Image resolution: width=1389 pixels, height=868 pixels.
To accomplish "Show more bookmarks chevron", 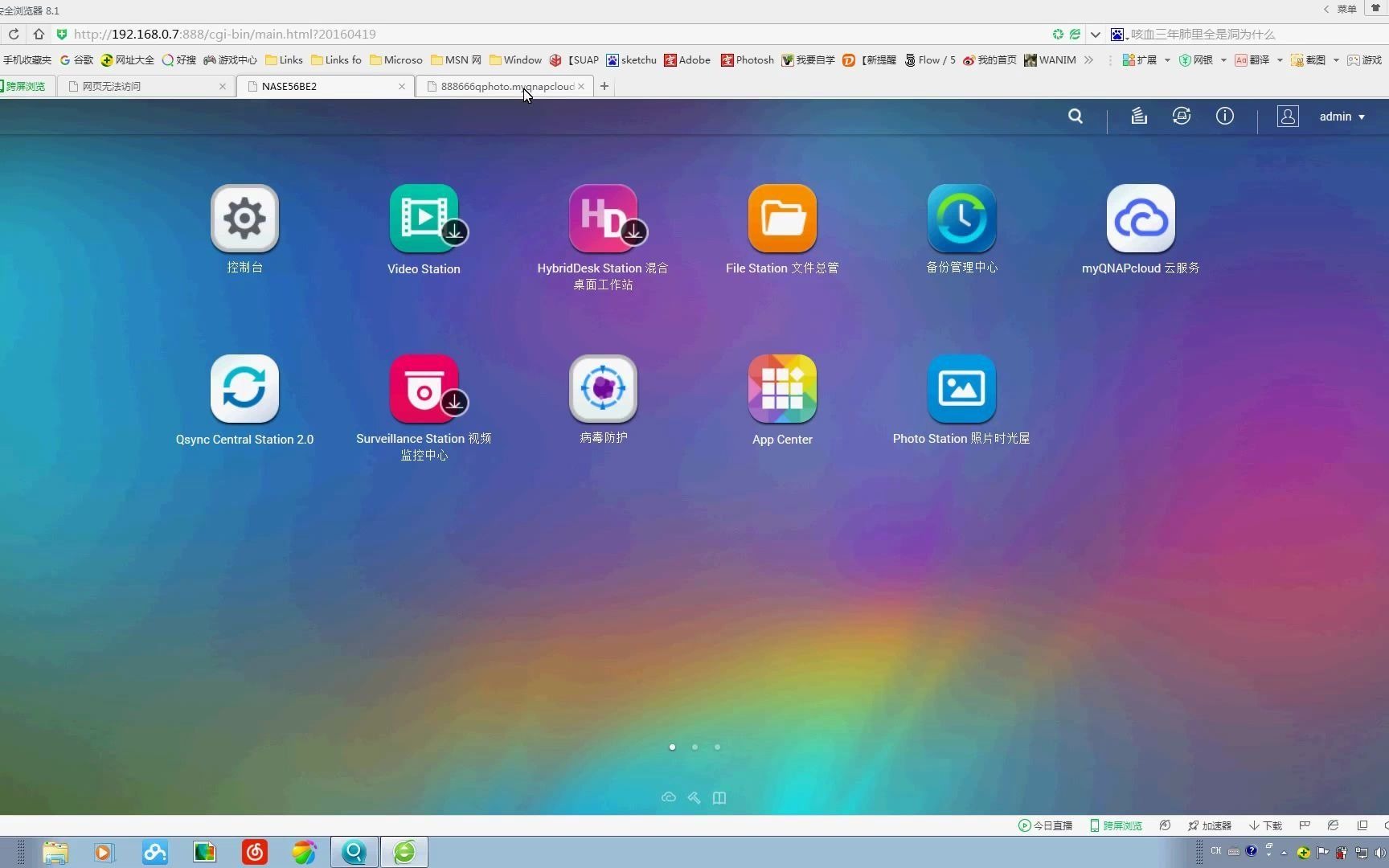I will pos(1088,60).
